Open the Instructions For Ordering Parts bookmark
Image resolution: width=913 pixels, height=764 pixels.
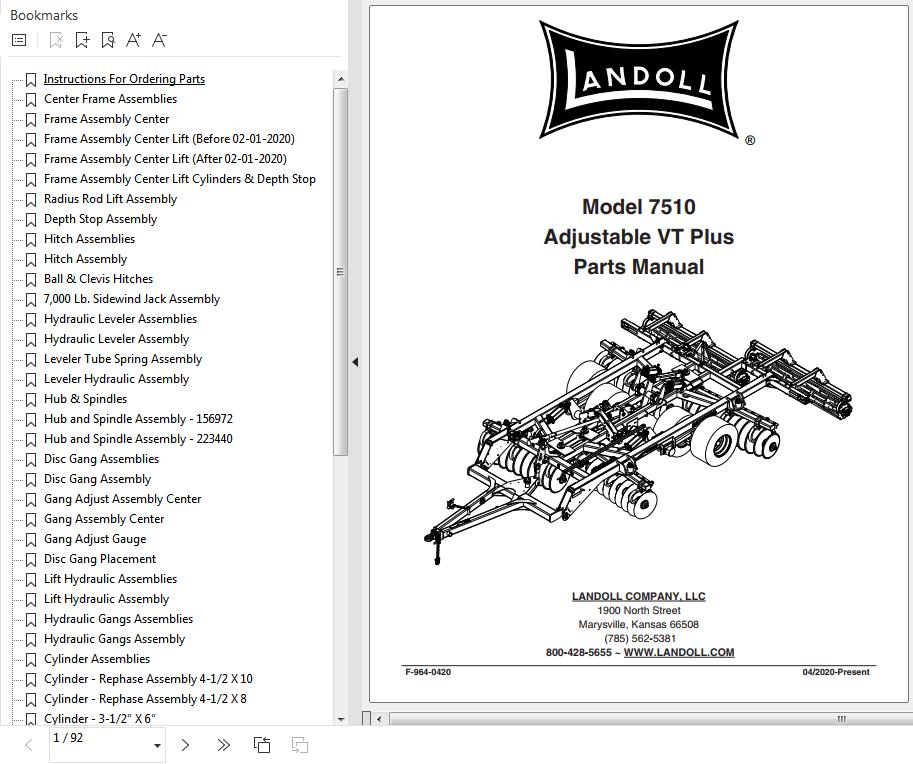124,79
